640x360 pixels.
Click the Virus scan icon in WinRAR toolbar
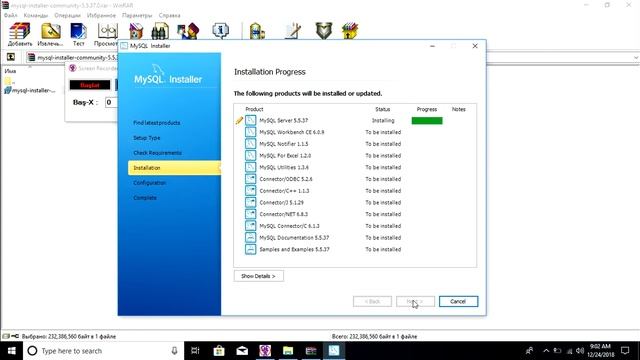tap(257, 31)
